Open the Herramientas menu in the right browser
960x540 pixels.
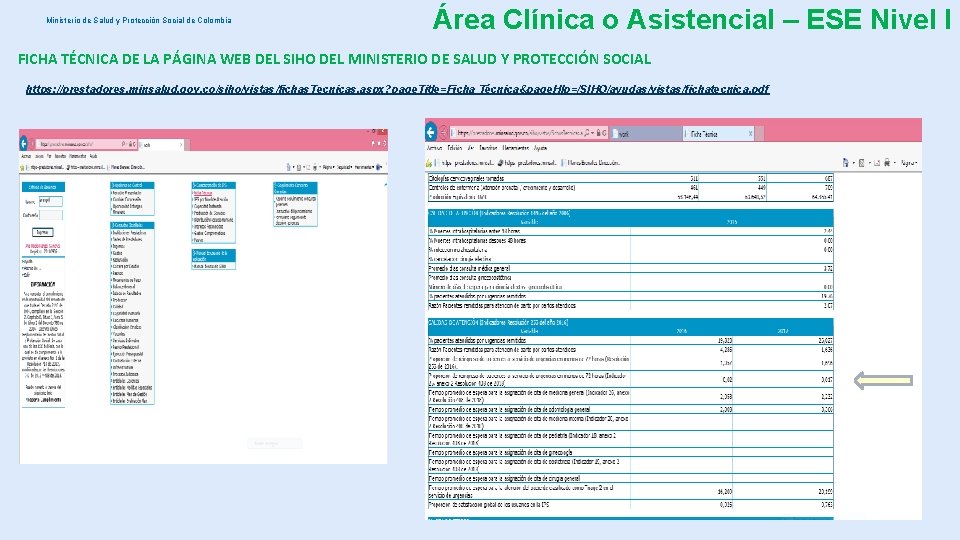516,148
